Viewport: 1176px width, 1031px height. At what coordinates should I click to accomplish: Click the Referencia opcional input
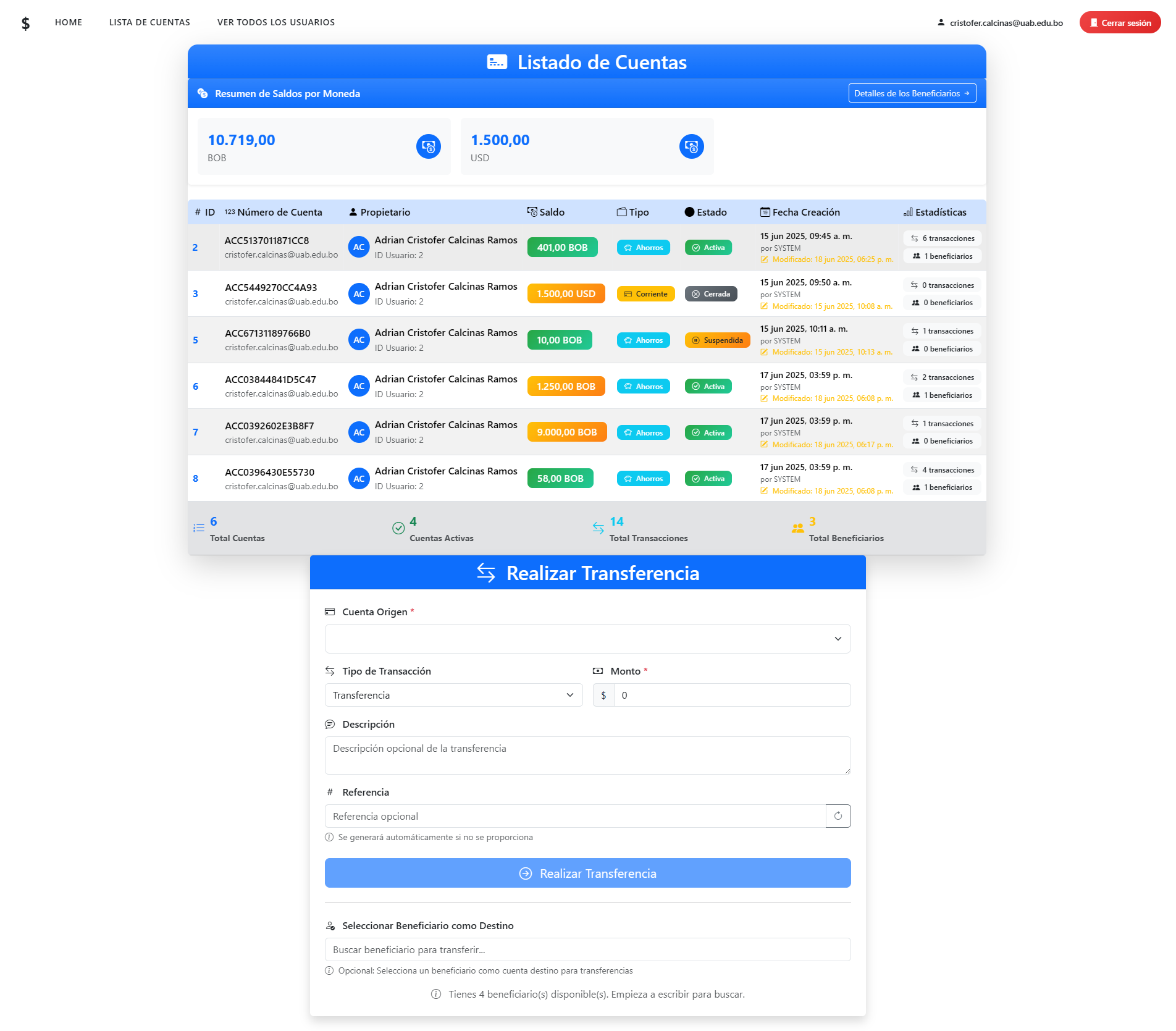point(575,816)
